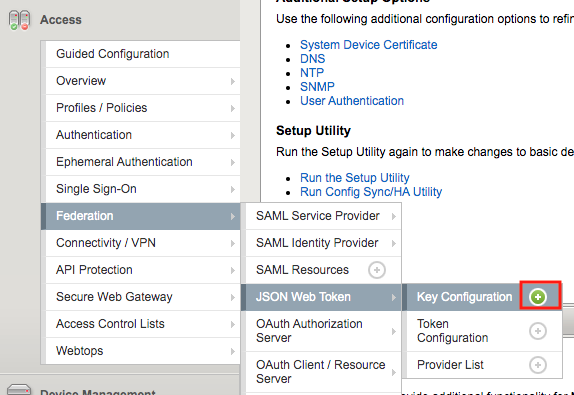Click plus icon beside Token Configuration
The image size is (574, 395).
tap(538, 331)
